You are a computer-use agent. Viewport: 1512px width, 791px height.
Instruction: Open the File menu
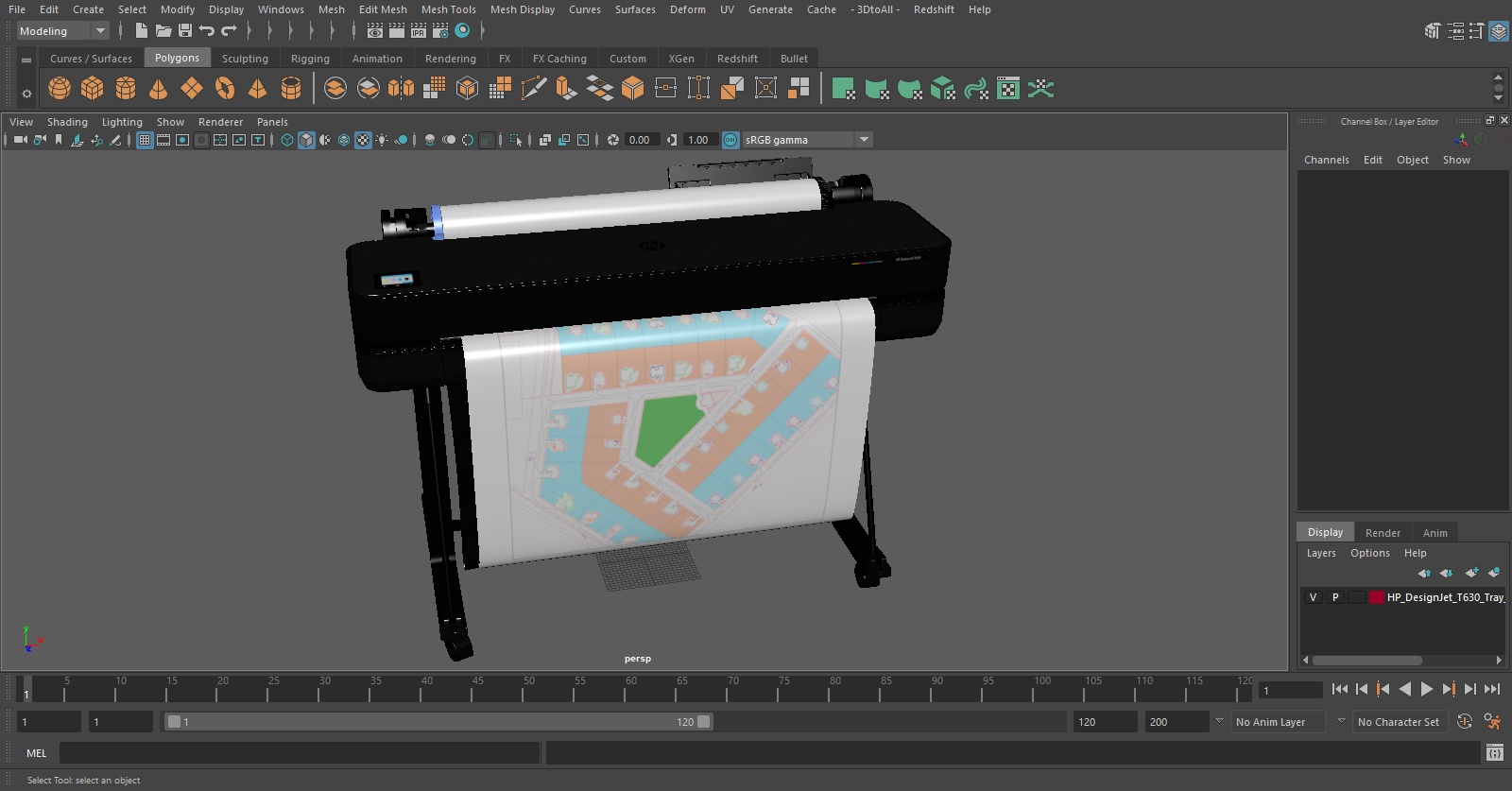[x=17, y=9]
